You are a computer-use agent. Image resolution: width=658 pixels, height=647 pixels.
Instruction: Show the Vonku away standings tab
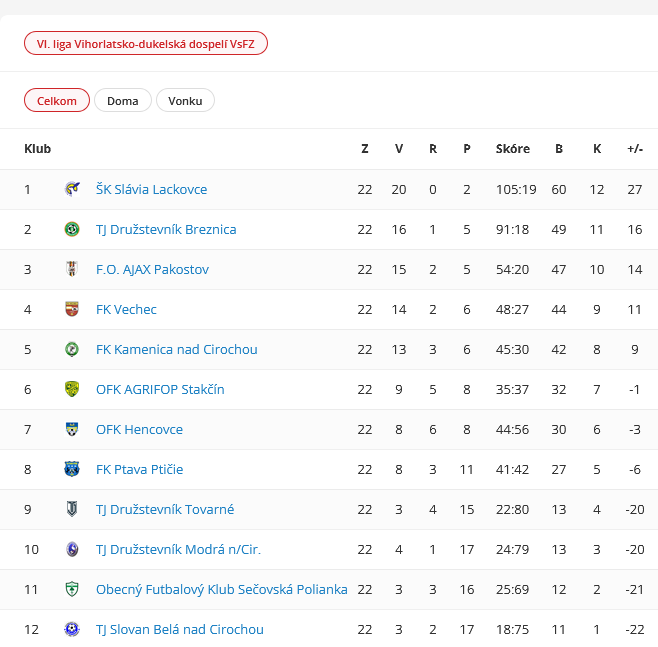pyautogui.click(x=185, y=101)
